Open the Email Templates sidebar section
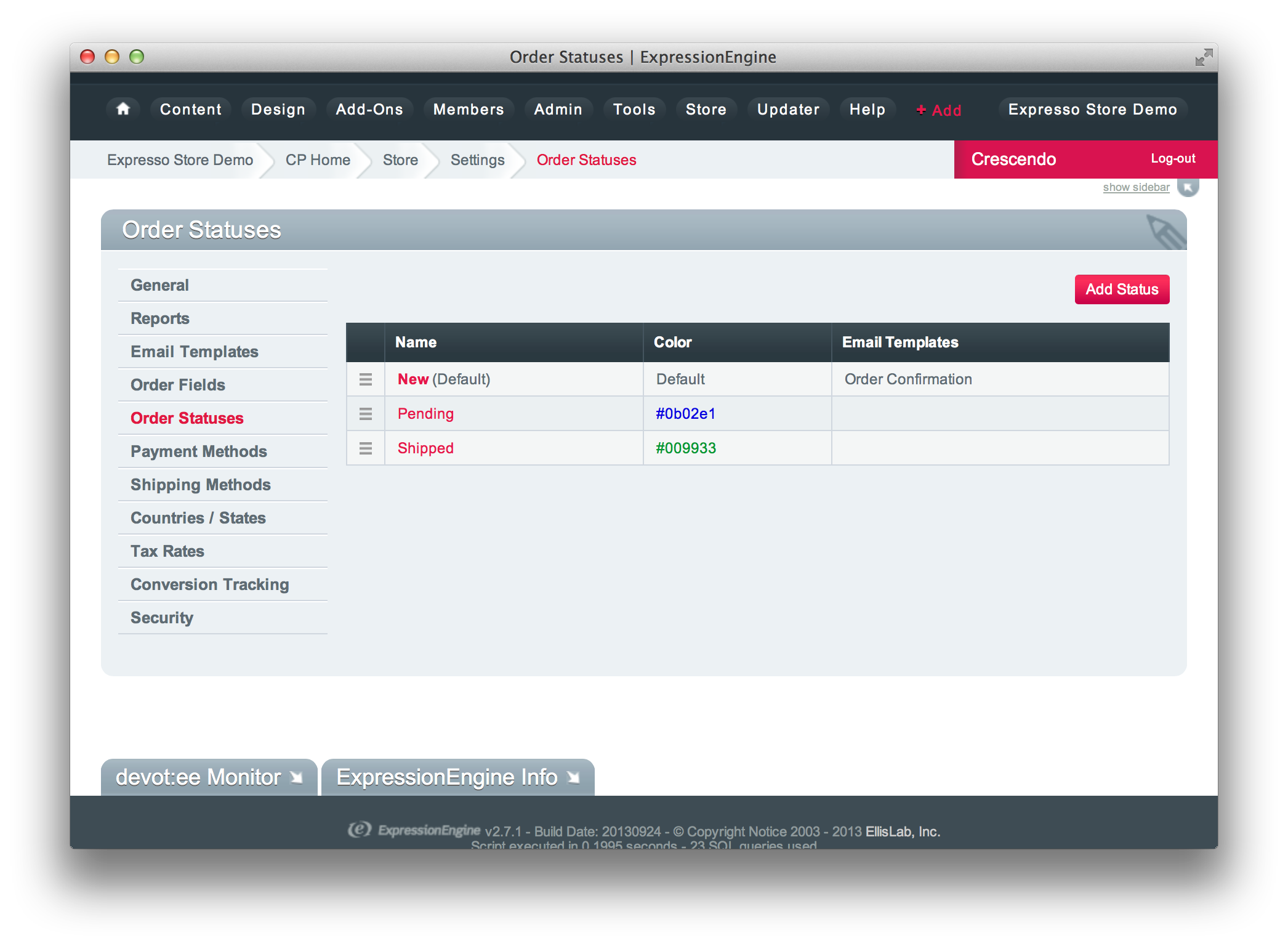 (x=222, y=352)
